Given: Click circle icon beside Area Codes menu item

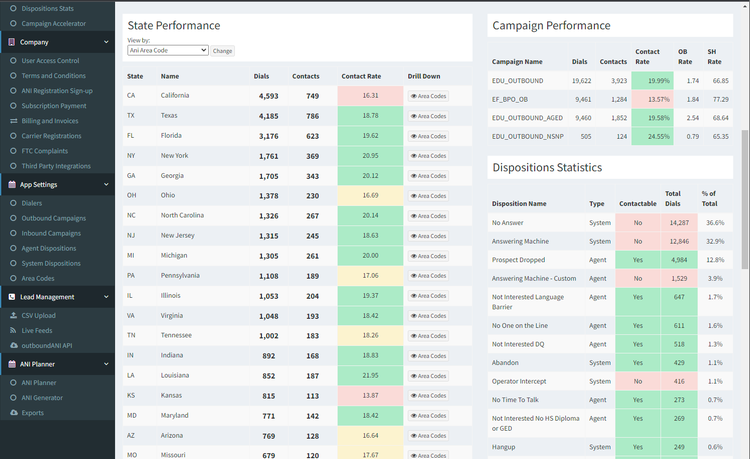Looking at the screenshot, I should coord(13,278).
